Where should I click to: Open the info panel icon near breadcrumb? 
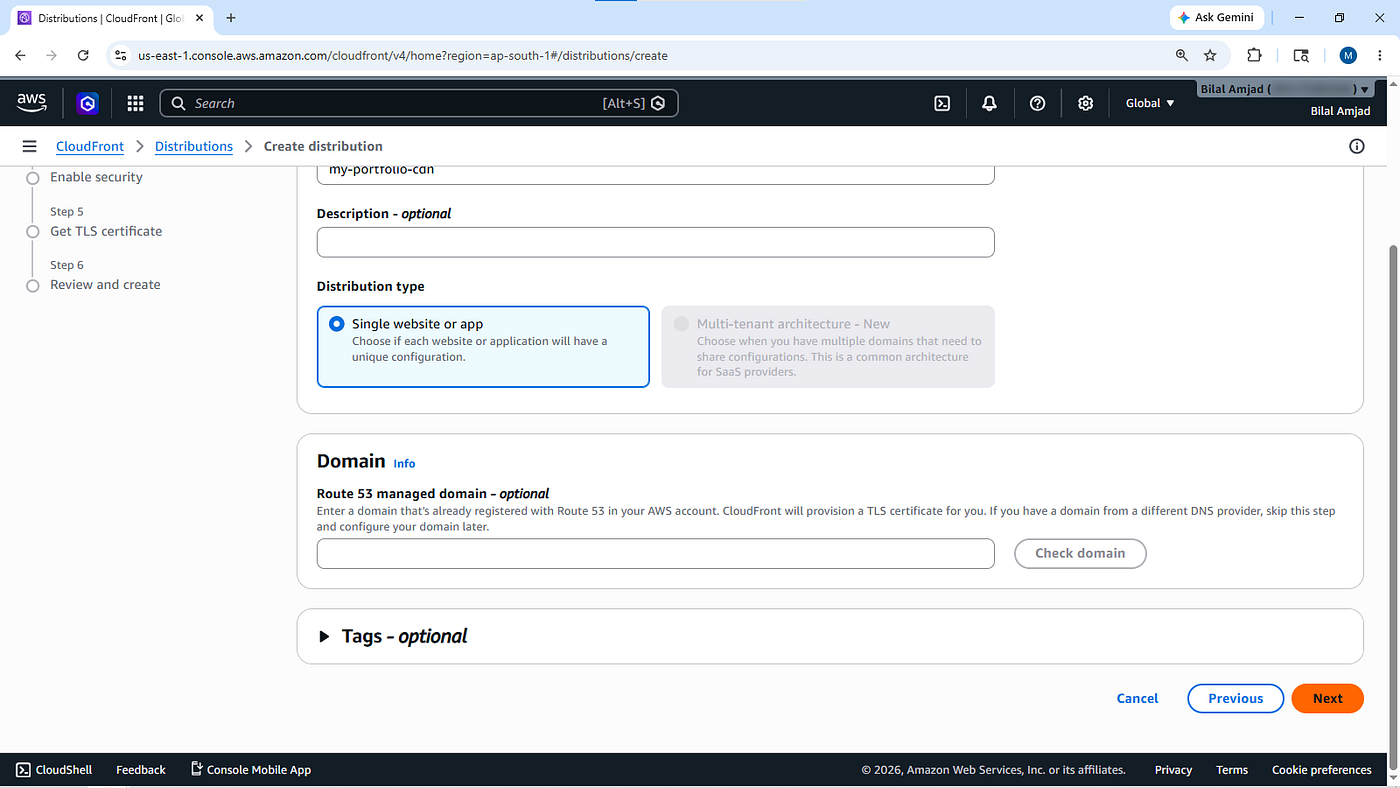point(1357,146)
